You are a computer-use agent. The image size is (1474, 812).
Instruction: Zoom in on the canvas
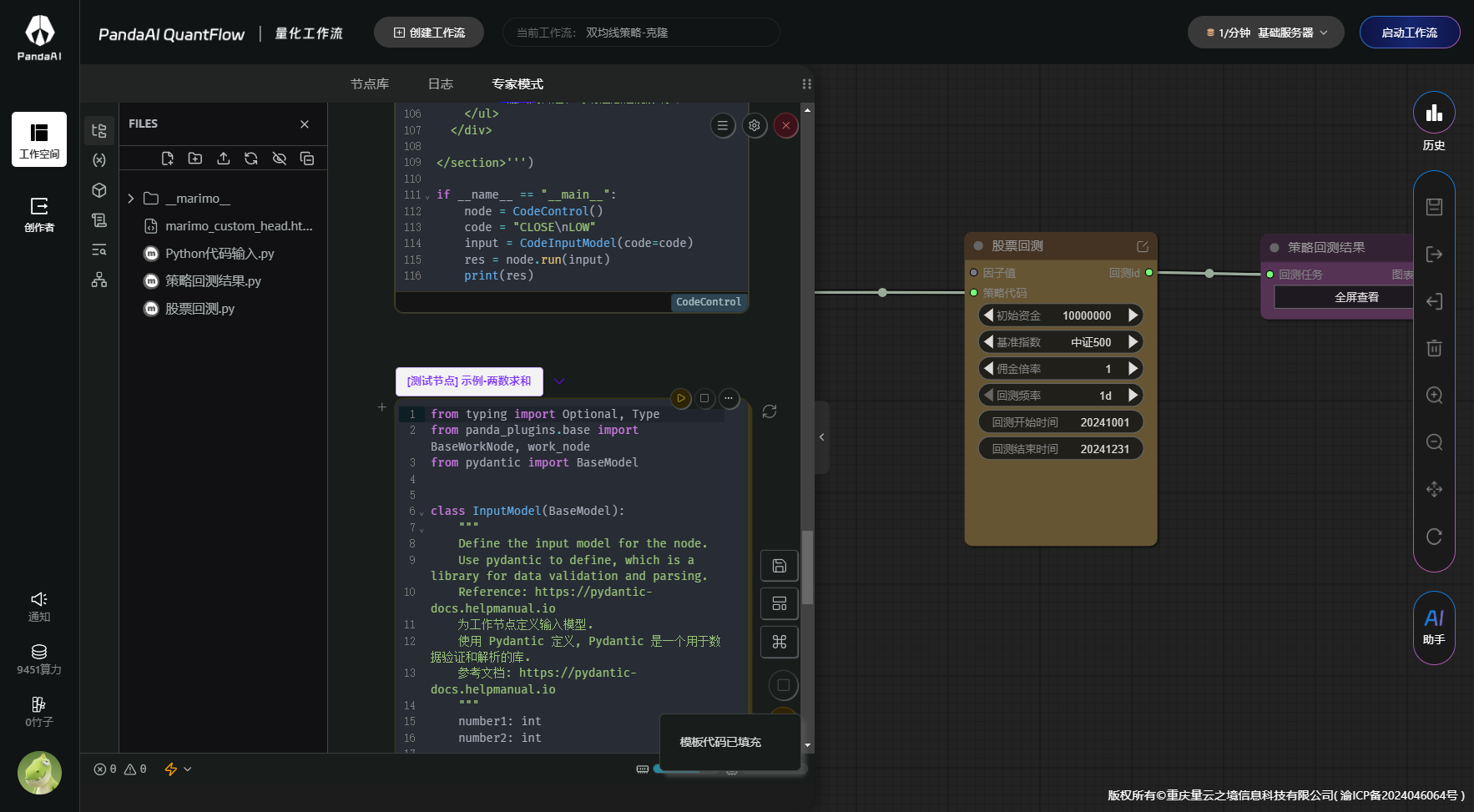(1434, 396)
